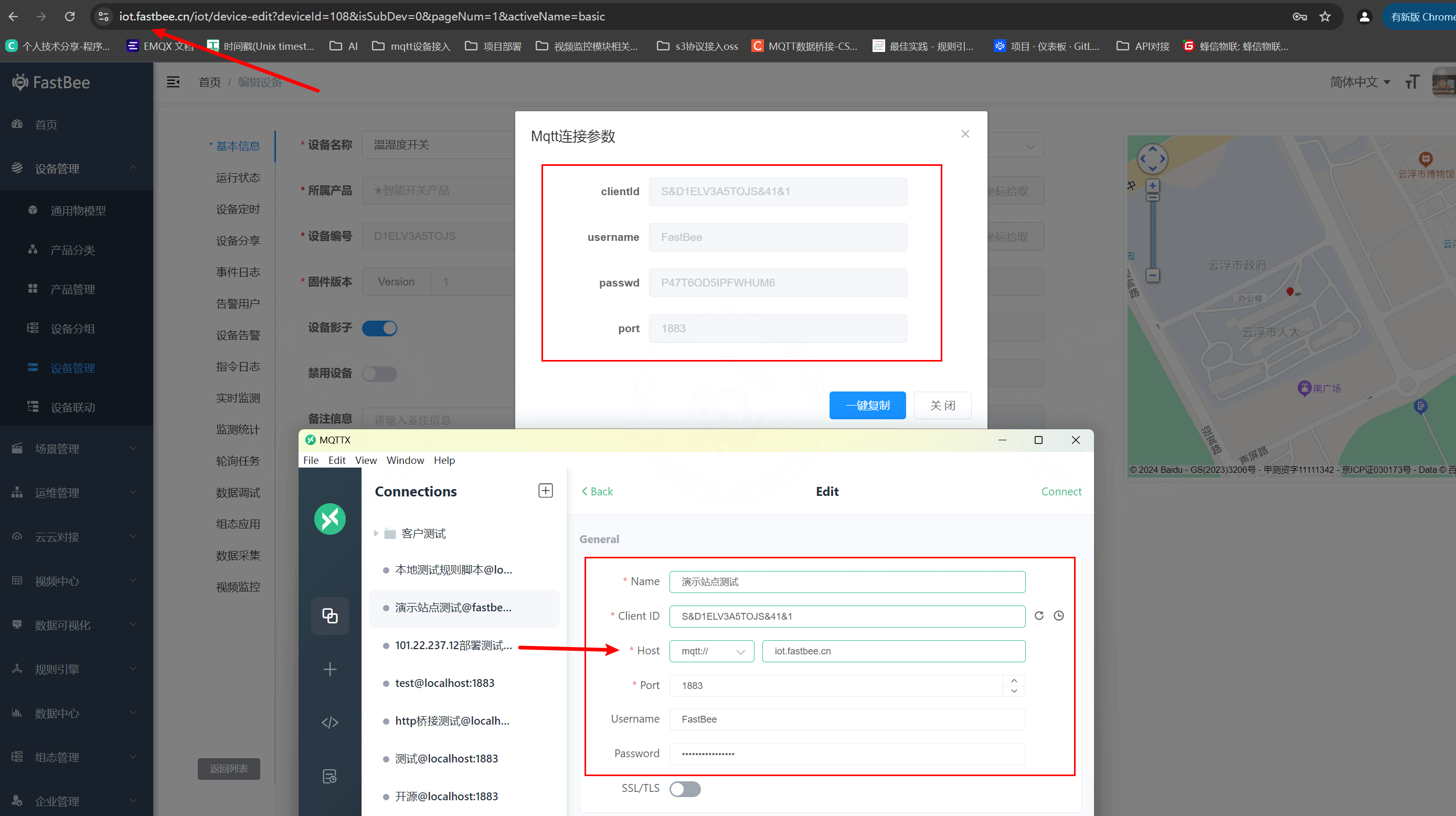Click the Back link in MQTTX
The image size is (1456, 816).
coord(597,491)
